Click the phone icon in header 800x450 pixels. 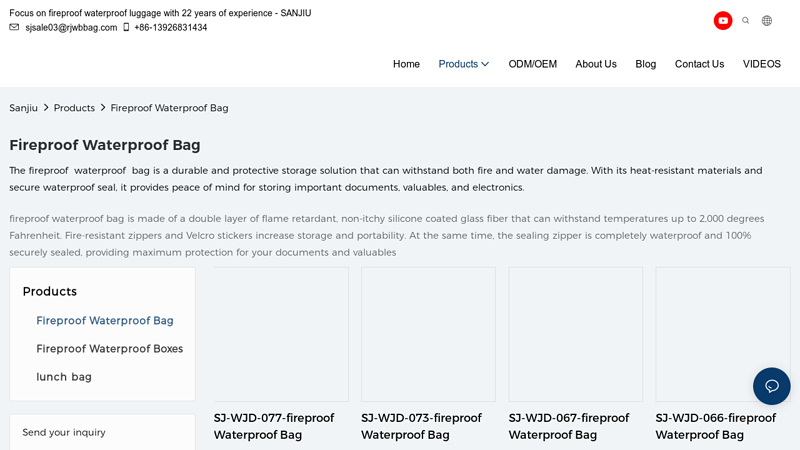click(126, 28)
